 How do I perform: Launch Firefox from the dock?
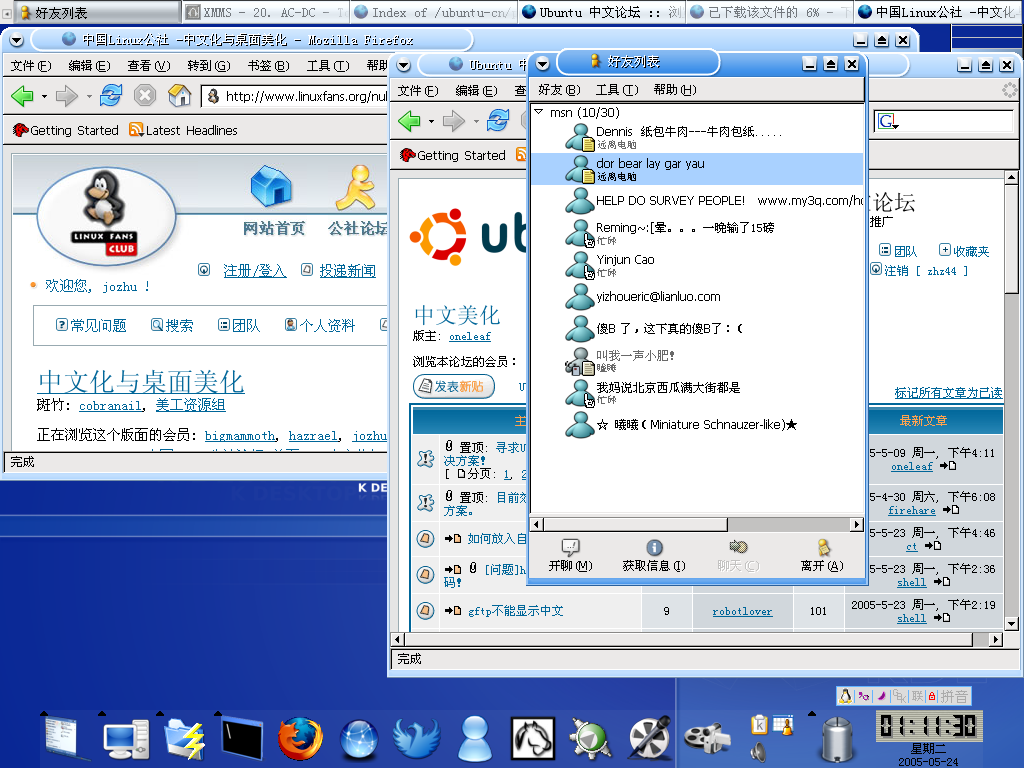300,739
